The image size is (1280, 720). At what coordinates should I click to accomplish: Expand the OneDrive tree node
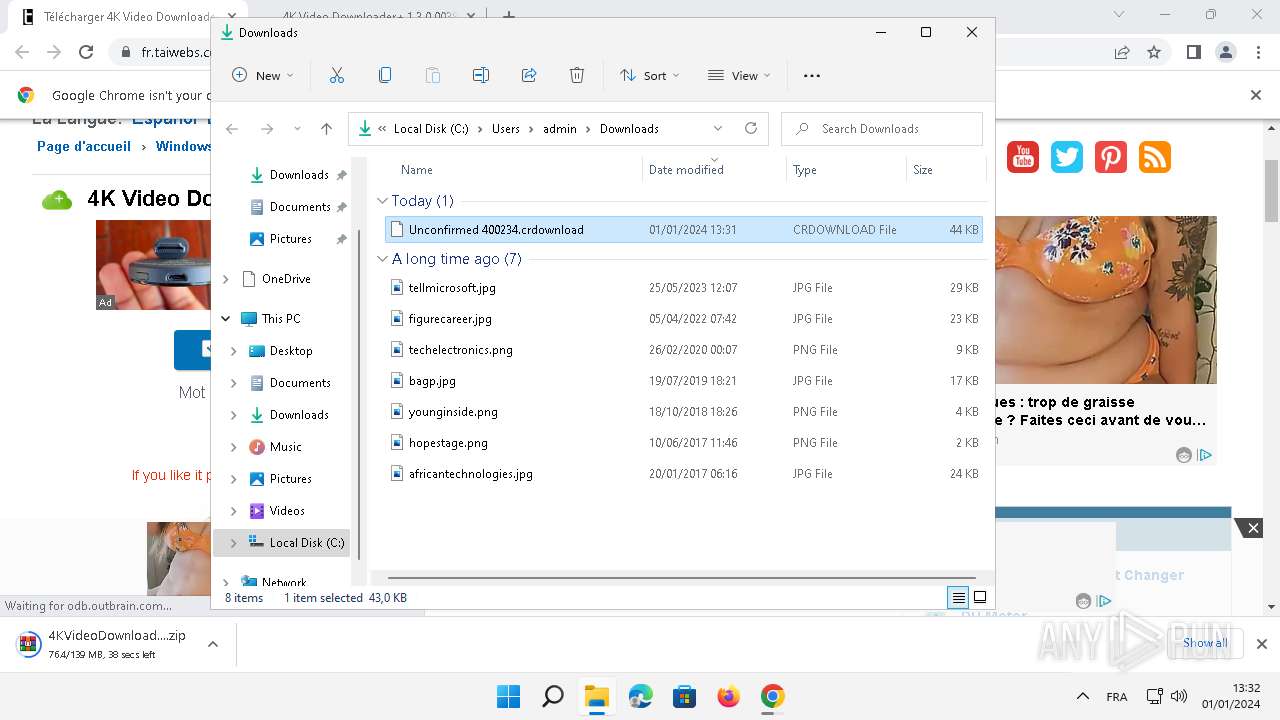click(x=226, y=279)
